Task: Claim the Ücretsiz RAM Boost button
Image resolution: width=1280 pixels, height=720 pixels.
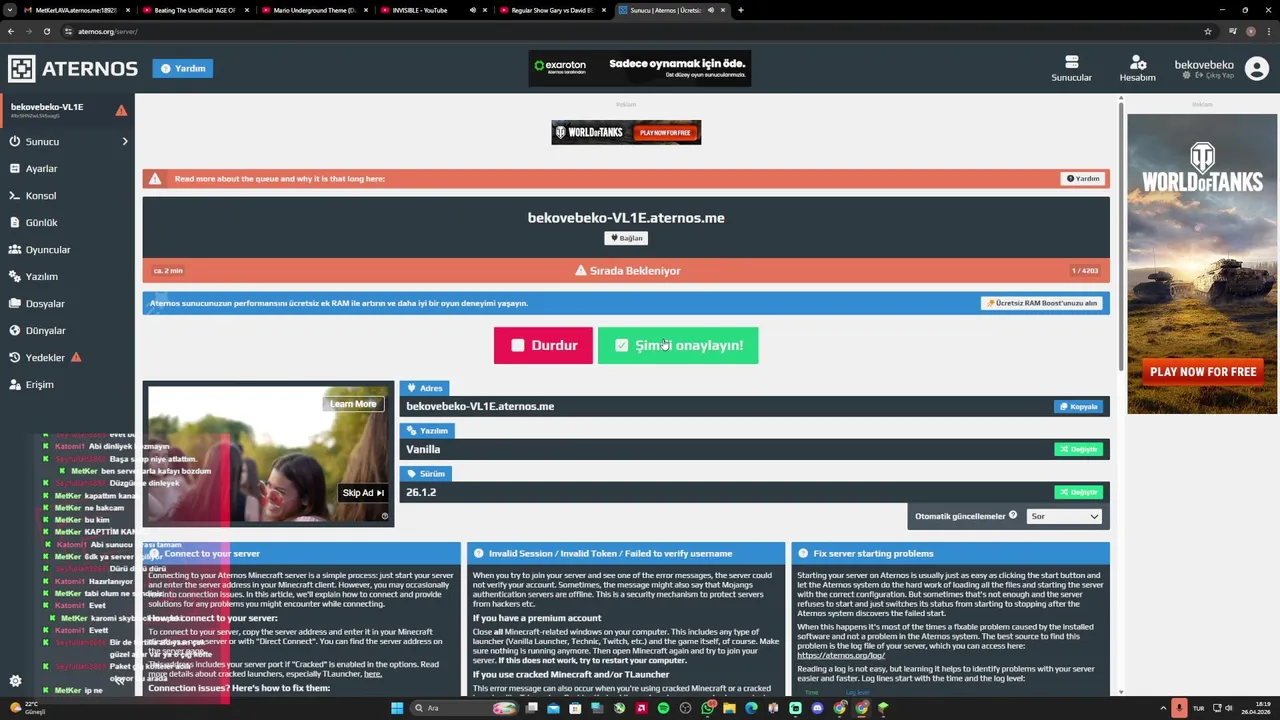Action: (1042, 303)
